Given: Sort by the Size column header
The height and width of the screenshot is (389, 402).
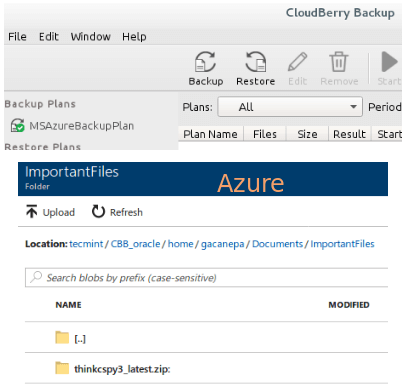Looking at the screenshot, I should coord(307,134).
